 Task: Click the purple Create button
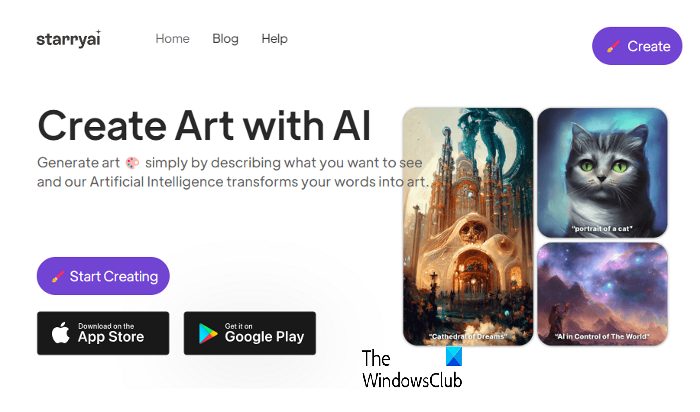click(637, 46)
